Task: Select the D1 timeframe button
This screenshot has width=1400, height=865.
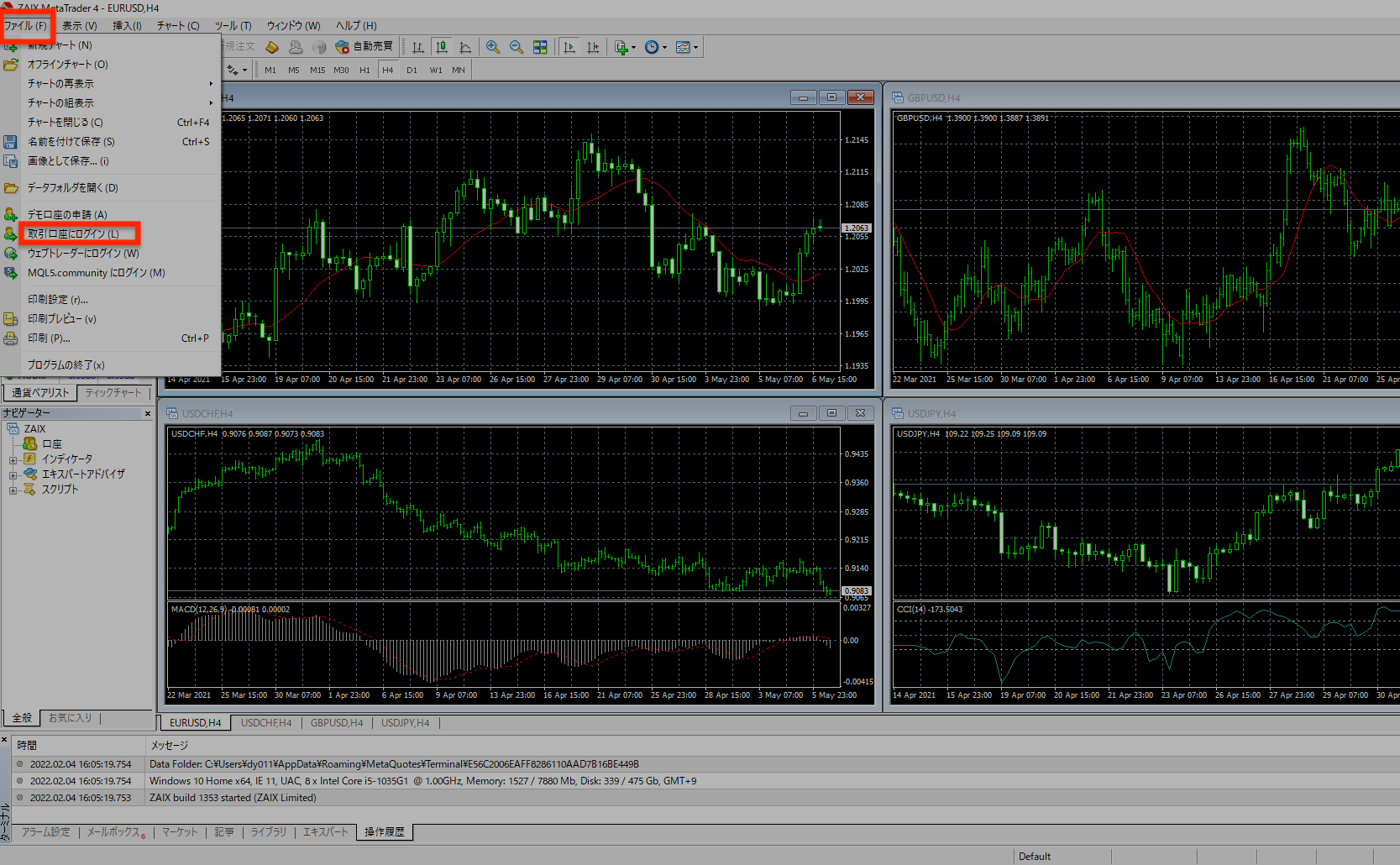Action: pyautogui.click(x=412, y=70)
